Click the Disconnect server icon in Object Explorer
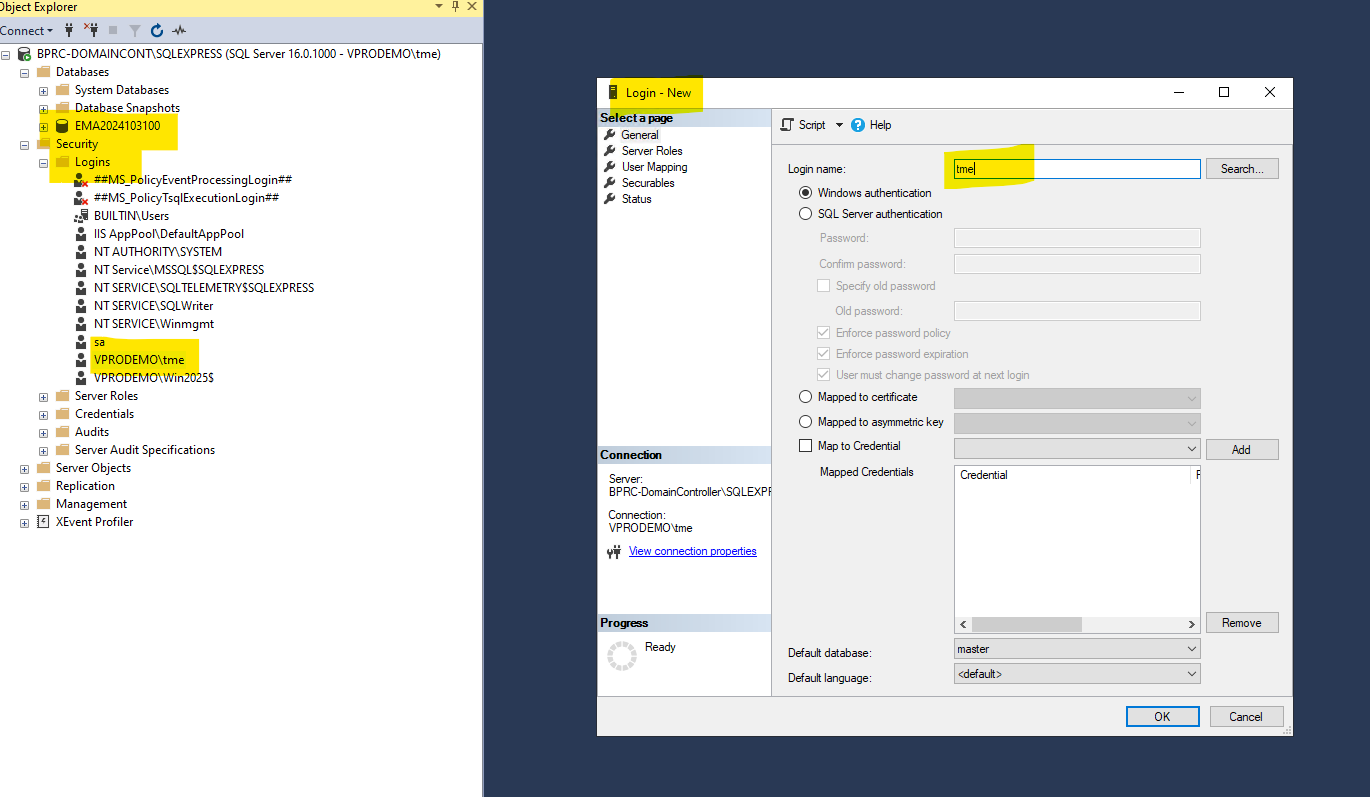 pyautogui.click(x=92, y=31)
